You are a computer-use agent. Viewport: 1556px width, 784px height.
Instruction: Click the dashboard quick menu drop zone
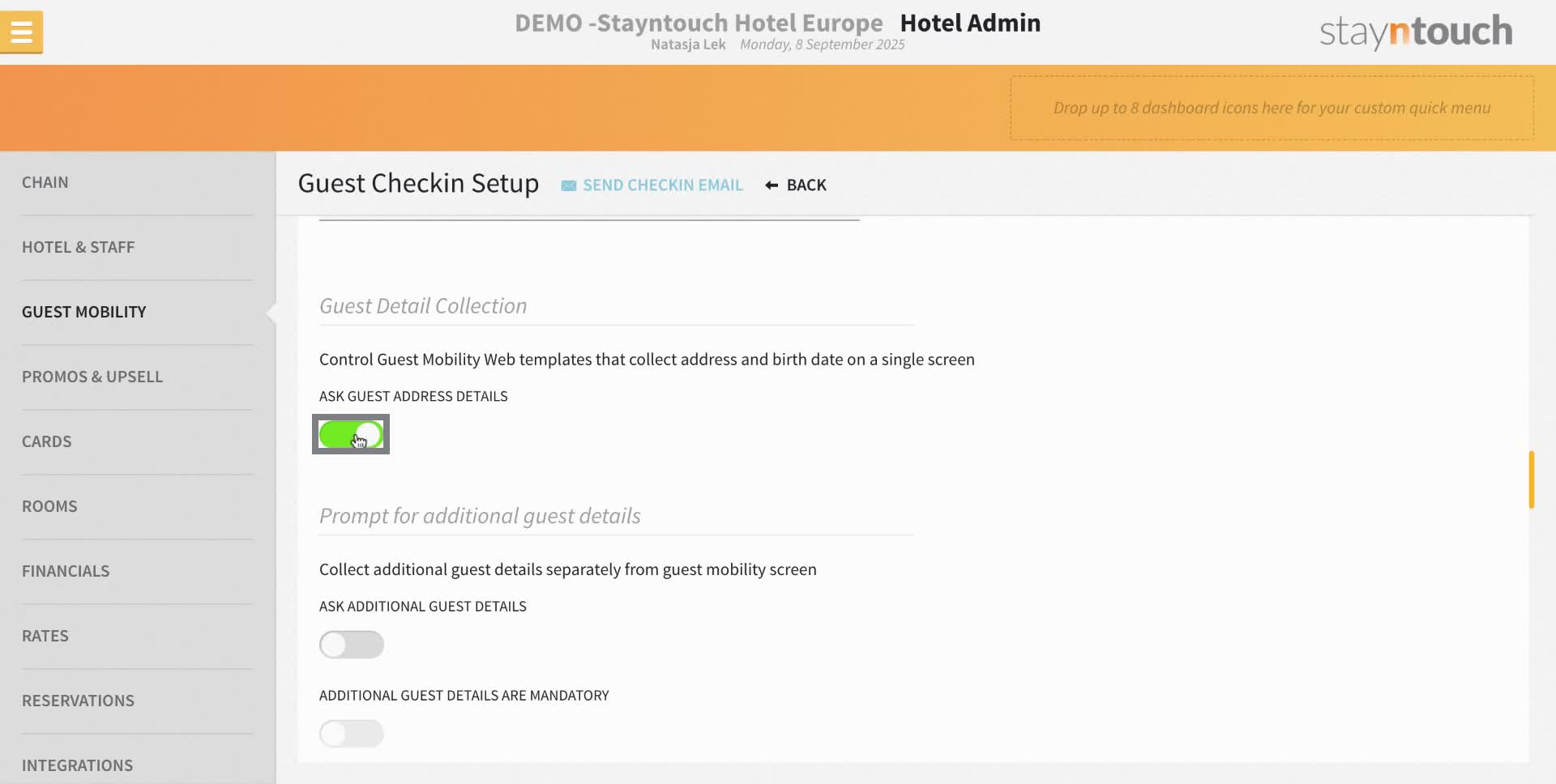[x=1272, y=108]
